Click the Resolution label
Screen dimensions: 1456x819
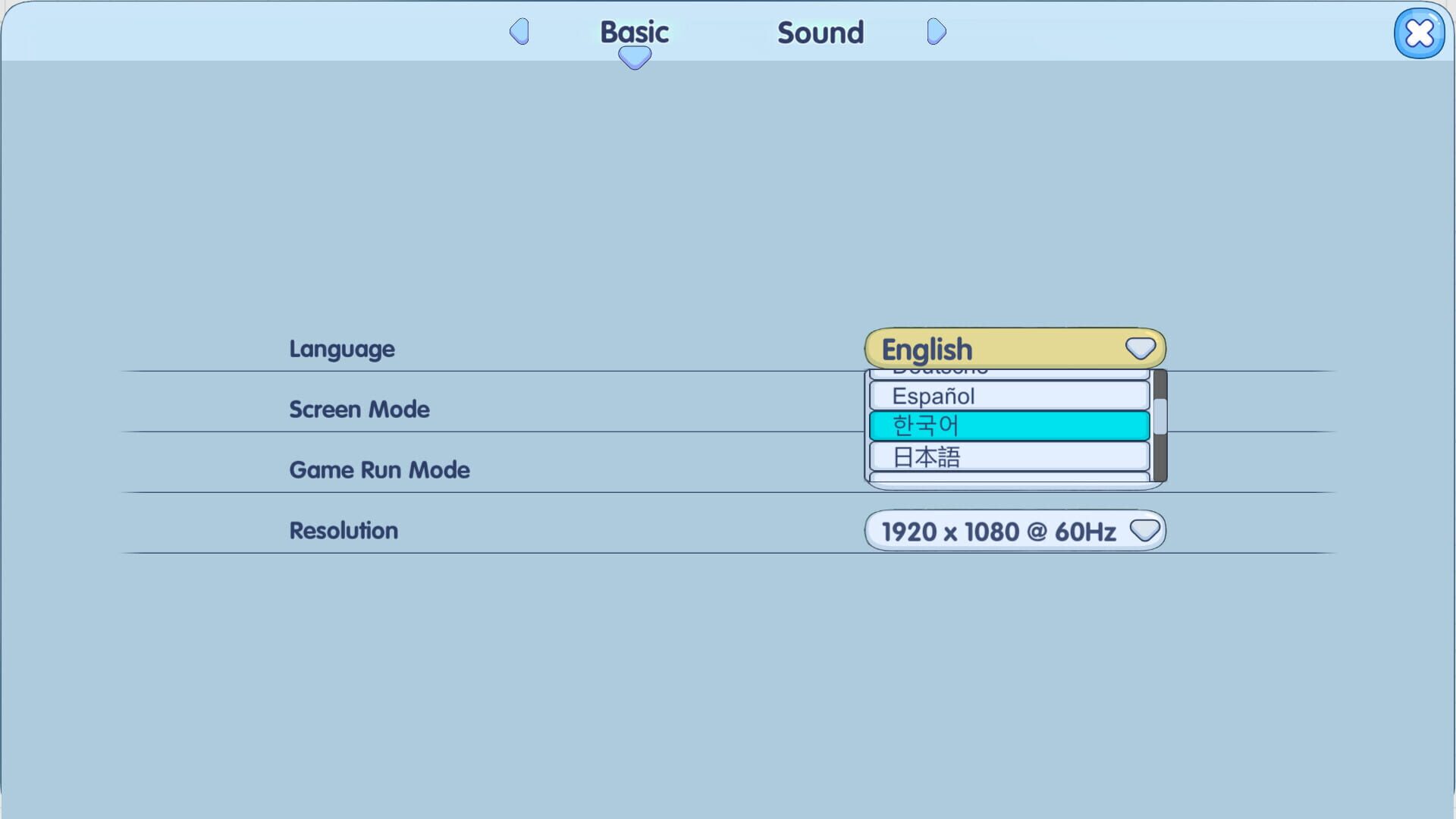(x=343, y=530)
